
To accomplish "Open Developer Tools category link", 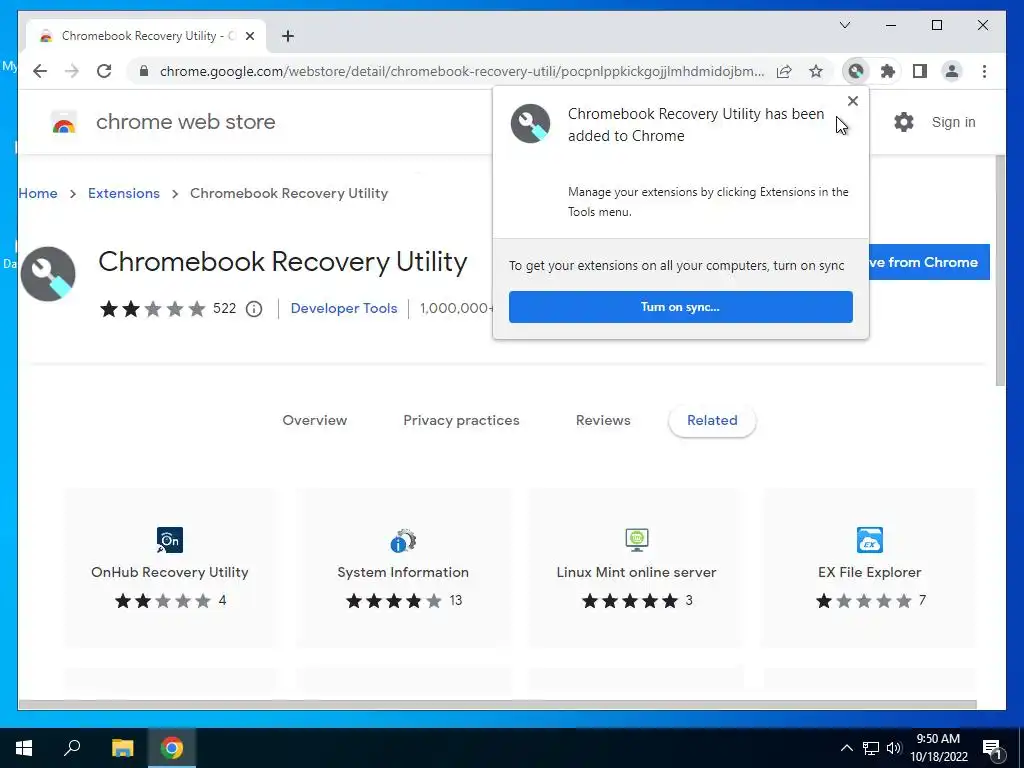I will click(344, 308).
